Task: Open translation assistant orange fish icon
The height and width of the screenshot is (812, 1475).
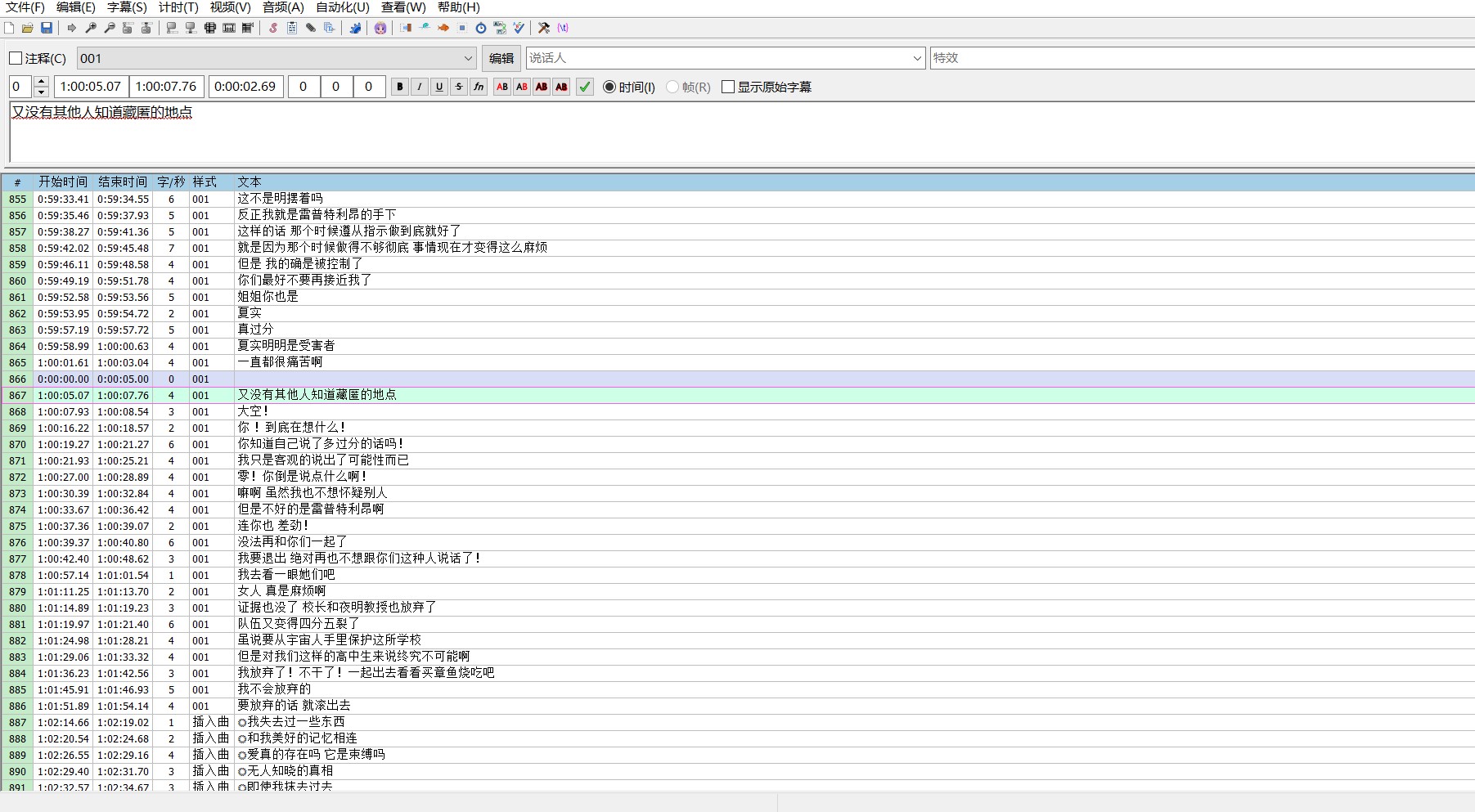Action: pos(443,28)
